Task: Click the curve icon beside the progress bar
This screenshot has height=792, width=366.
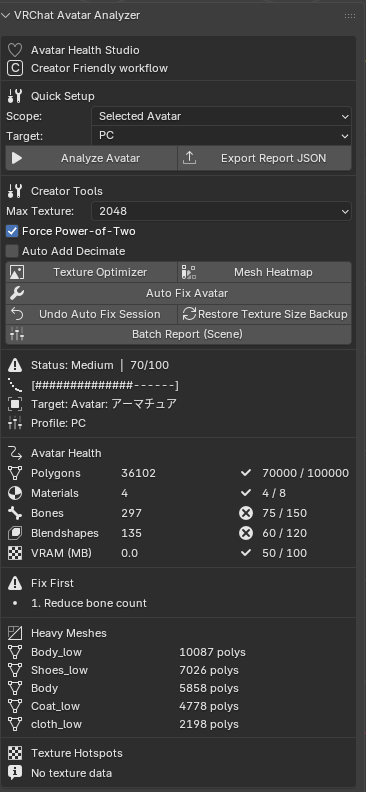Action: tap(16, 386)
